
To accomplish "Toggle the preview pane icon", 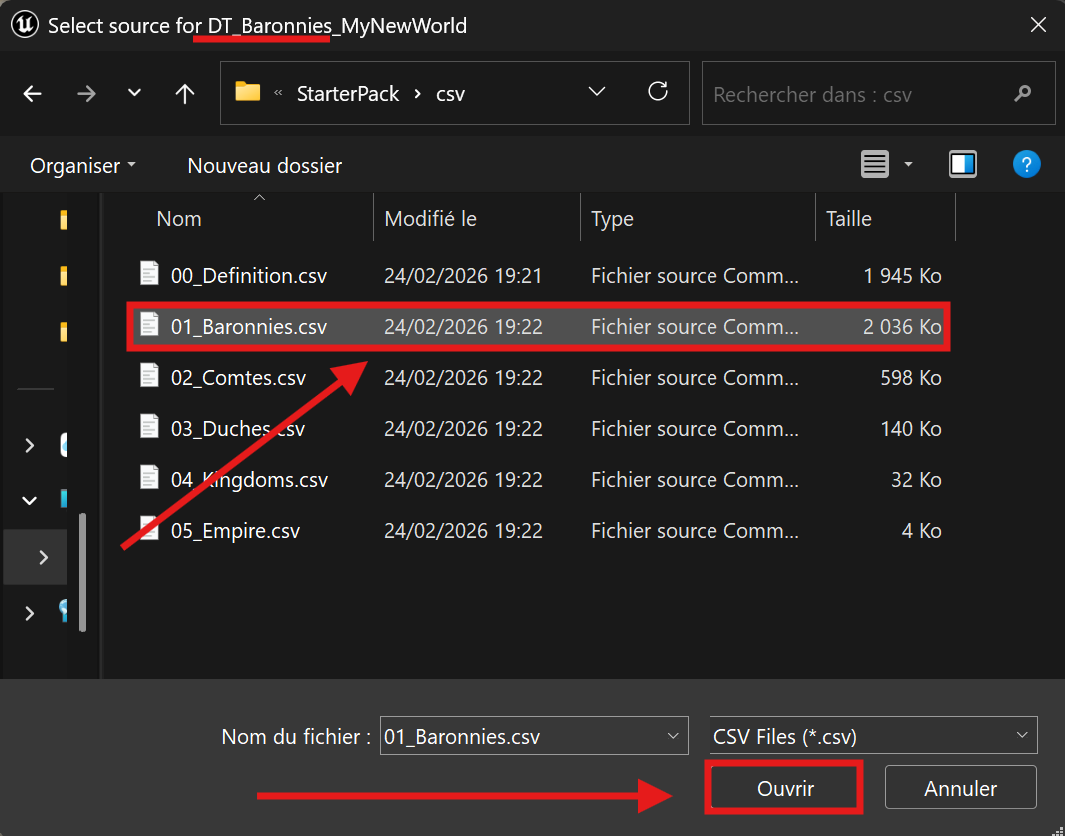I will (962, 164).
